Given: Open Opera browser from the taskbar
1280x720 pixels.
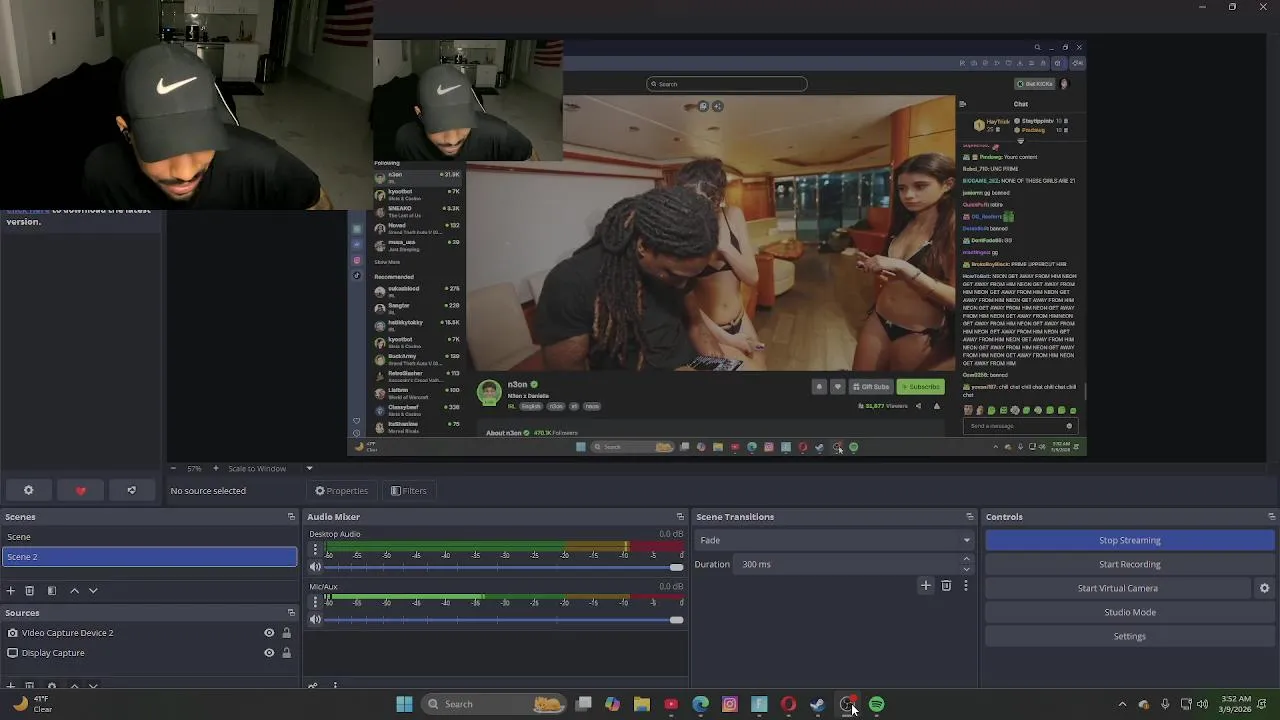Looking at the screenshot, I should point(788,704).
